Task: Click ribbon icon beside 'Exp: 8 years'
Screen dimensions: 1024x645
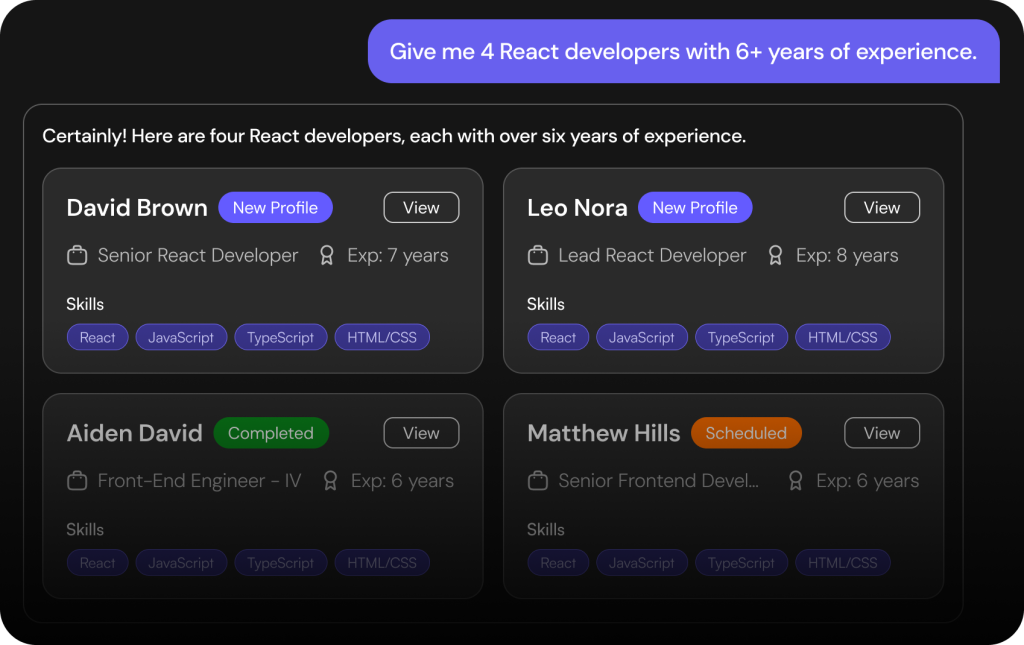Action: point(775,255)
